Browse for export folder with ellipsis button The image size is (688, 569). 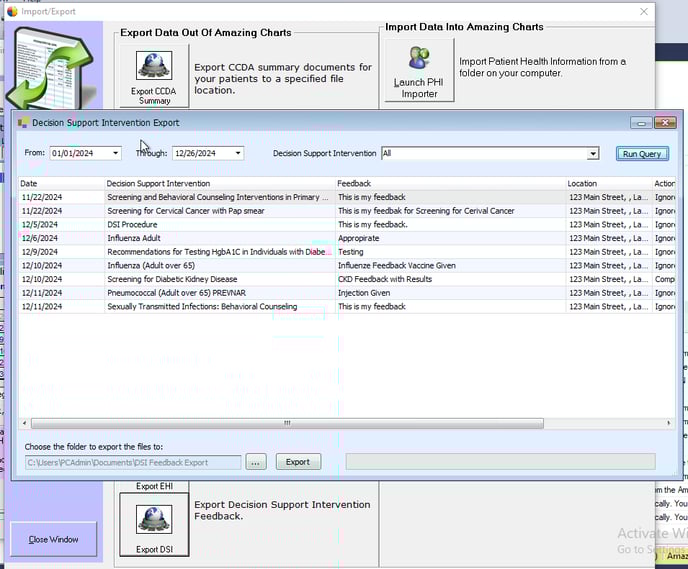tap(256, 462)
